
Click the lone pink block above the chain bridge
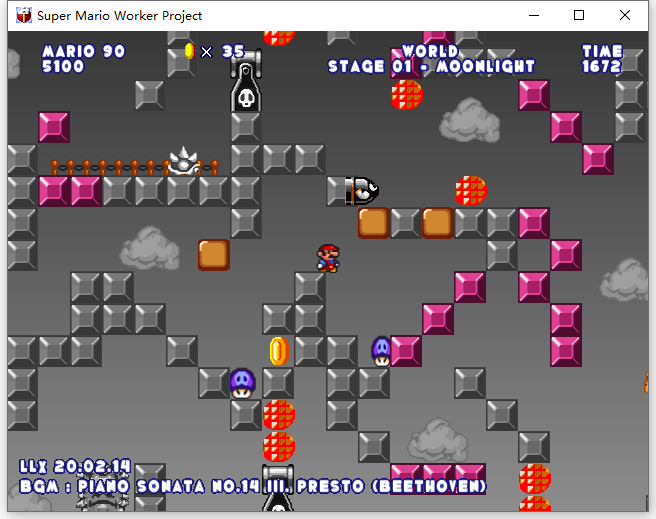[54, 127]
